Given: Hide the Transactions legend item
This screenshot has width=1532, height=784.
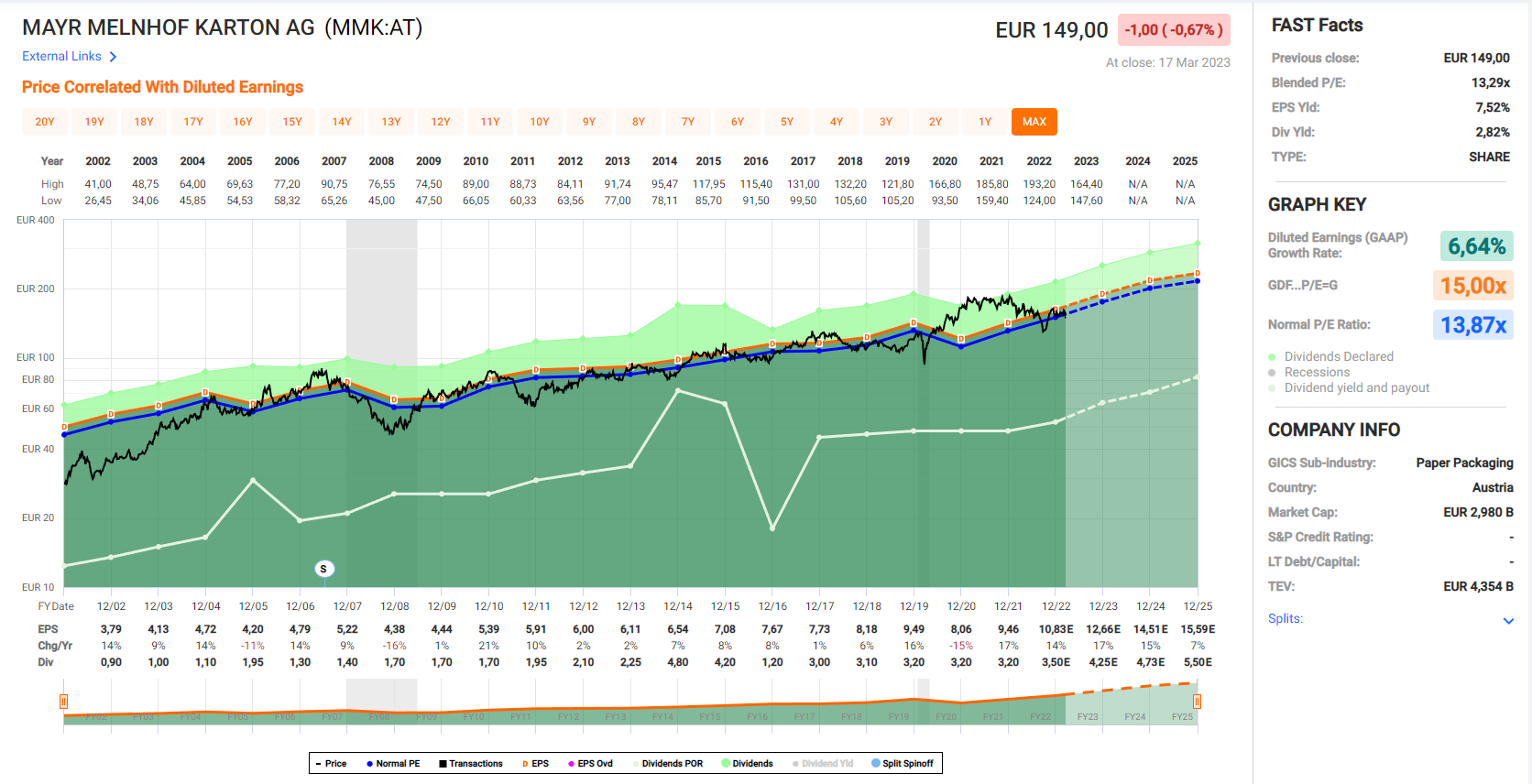Looking at the screenshot, I should (471, 764).
